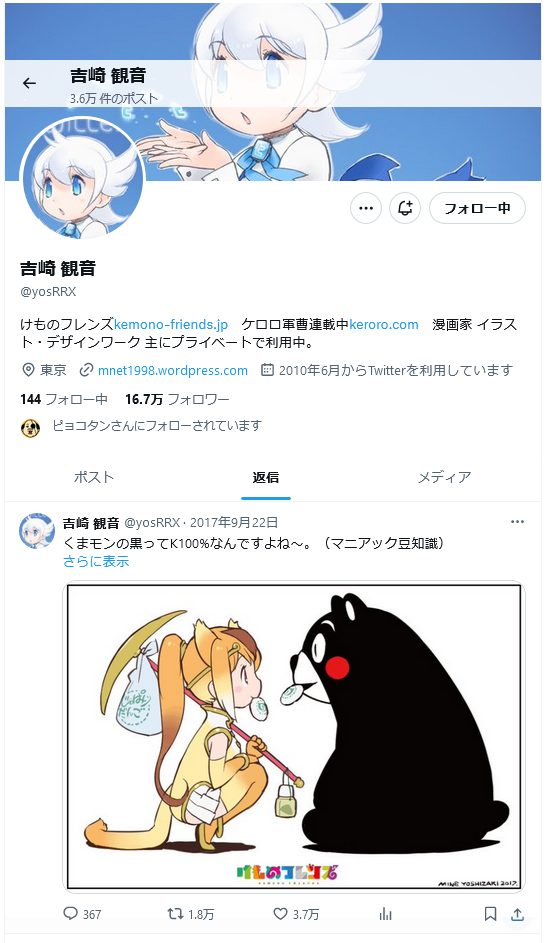Viewport: 548px width, 943px height.
Task: Open the 16.7万 フォロワー followers list
Action: click(x=177, y=399)
